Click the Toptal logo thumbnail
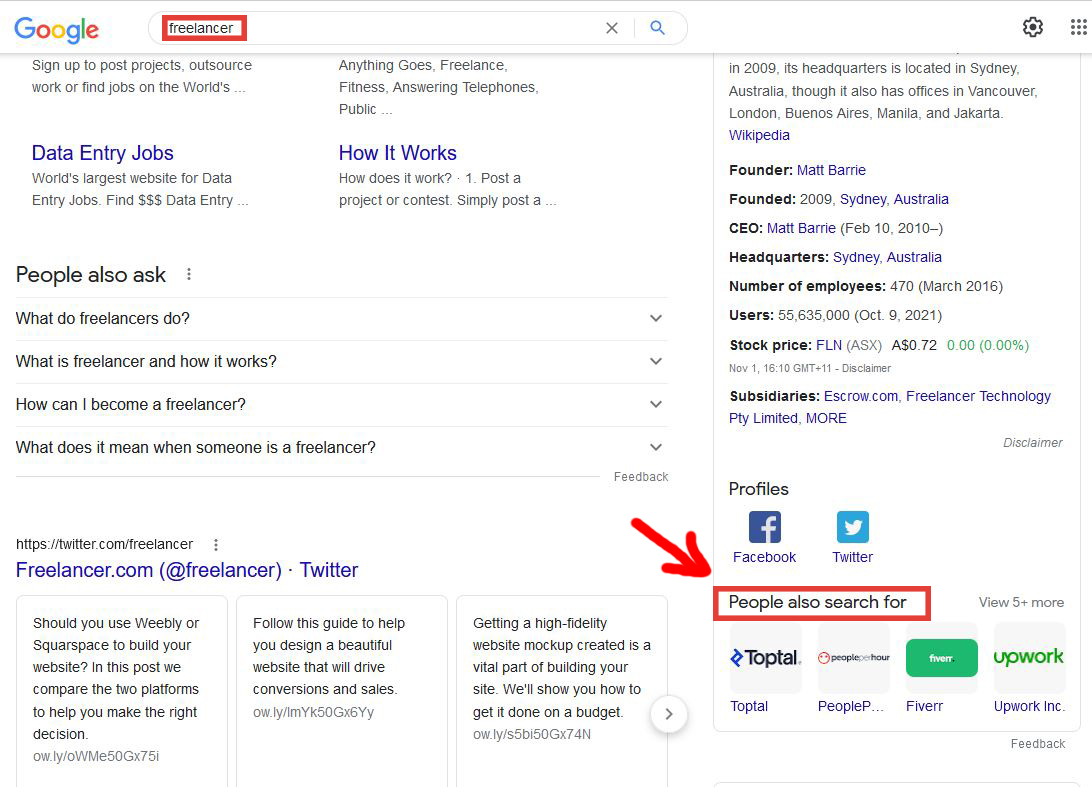This screenshot has height=787, width=1092. pyautogui.click(x=765, y=657)
